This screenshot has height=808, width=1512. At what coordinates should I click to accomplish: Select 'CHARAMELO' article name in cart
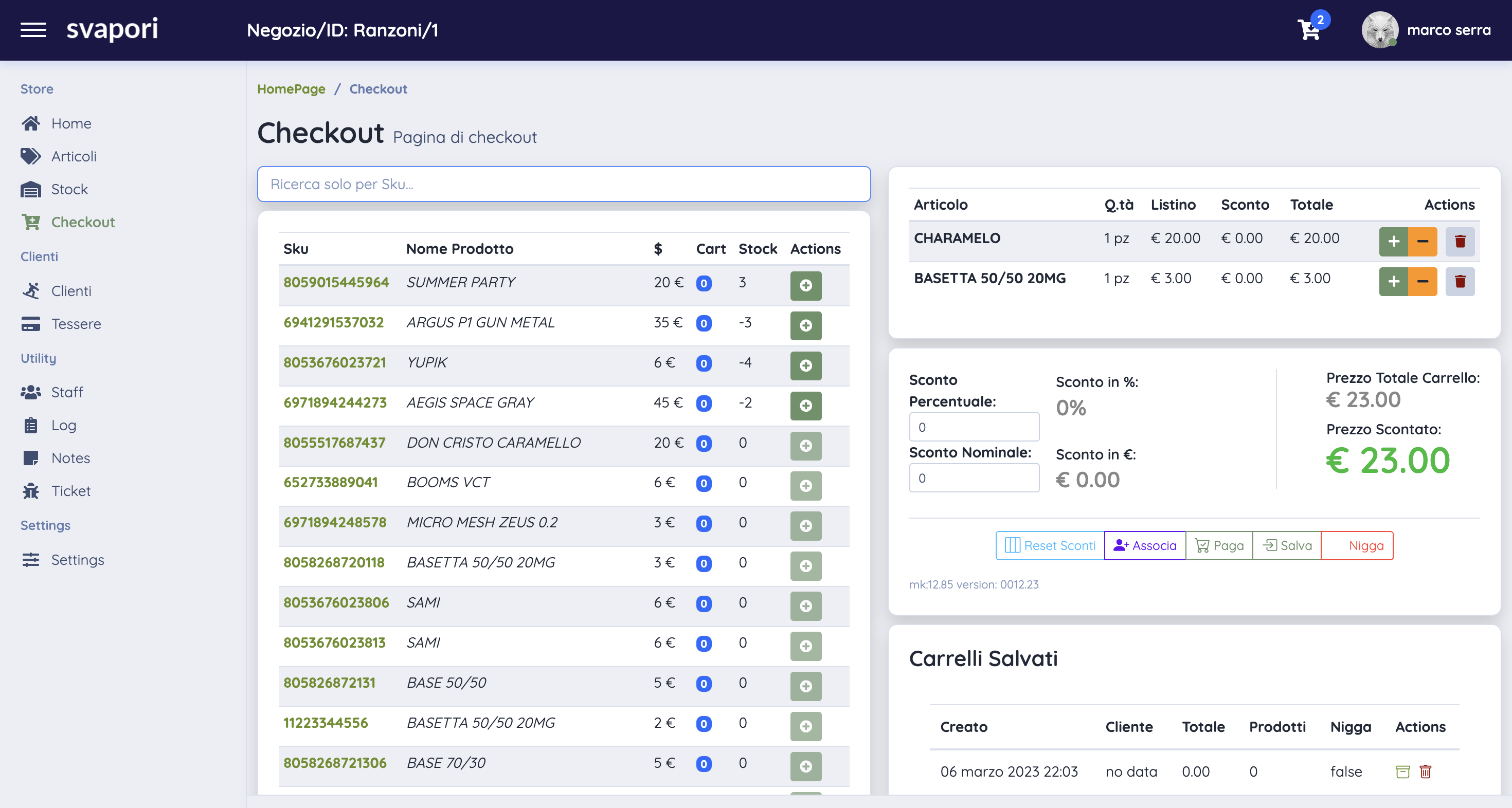[x=957, y=238]
